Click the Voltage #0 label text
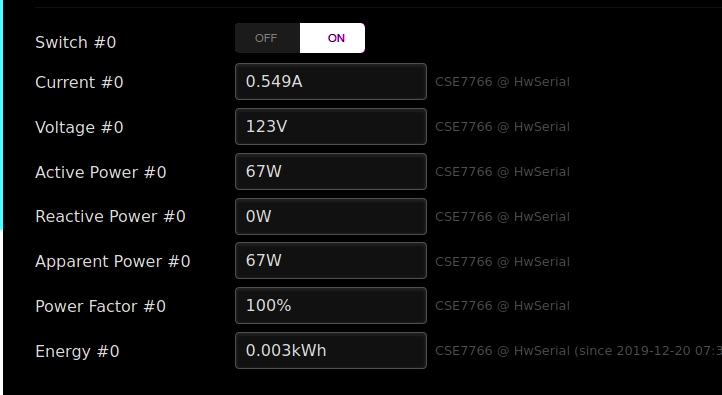 tap(79, 128)
